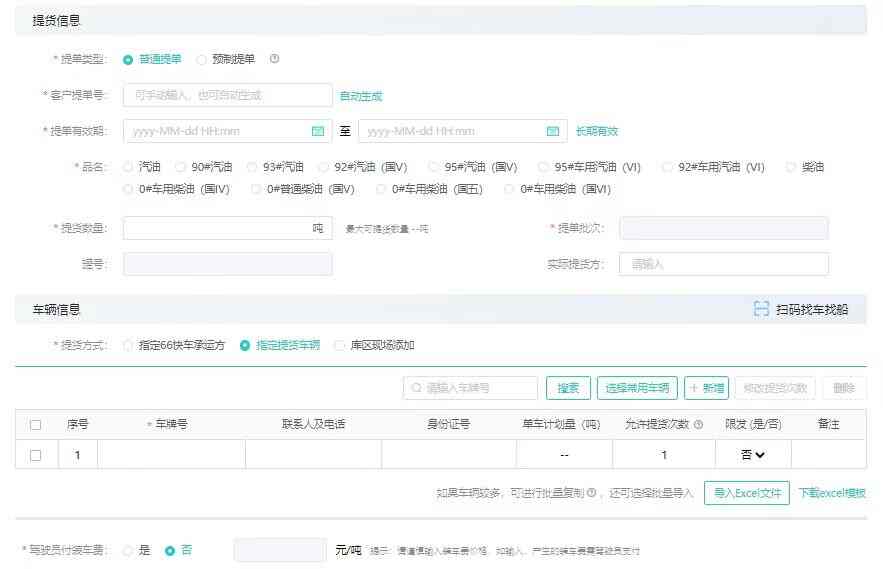Open the 限发 是/否 dropdown in row 1
This screenshot has width=883, height=569.
click(x=753, y=455)
